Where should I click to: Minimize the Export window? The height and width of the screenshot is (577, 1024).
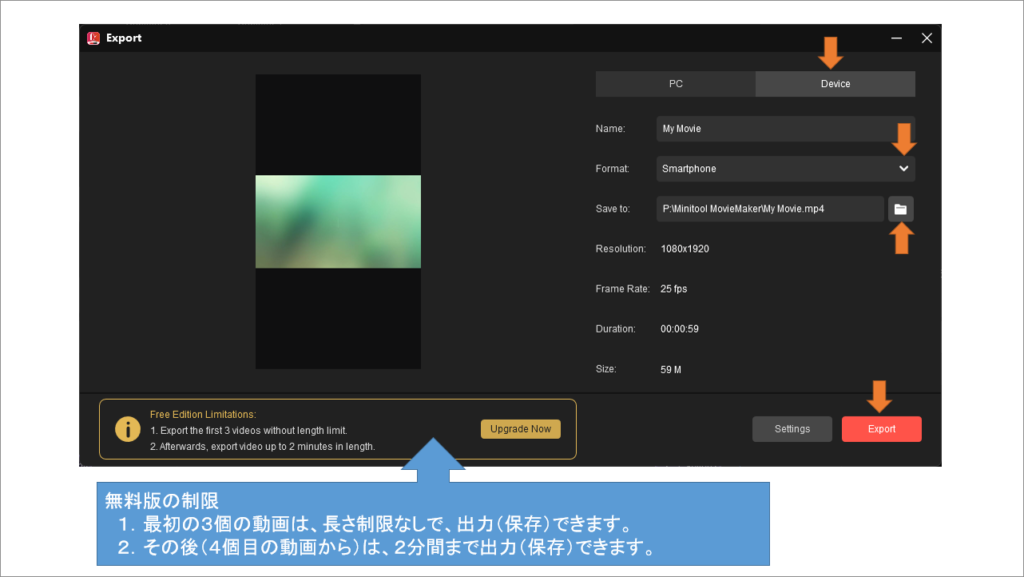[897, 37]
